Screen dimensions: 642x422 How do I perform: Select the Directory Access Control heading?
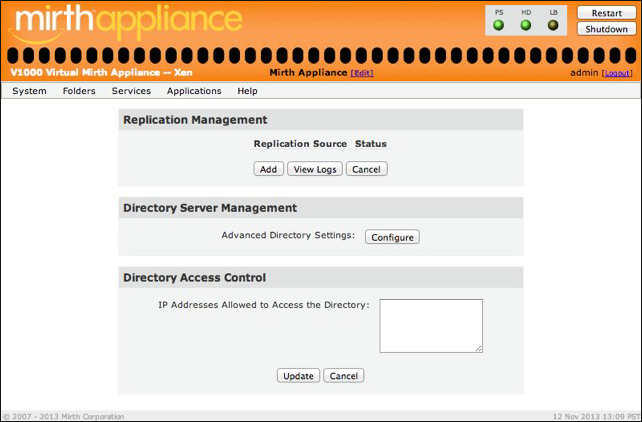[x=194, y=278]
